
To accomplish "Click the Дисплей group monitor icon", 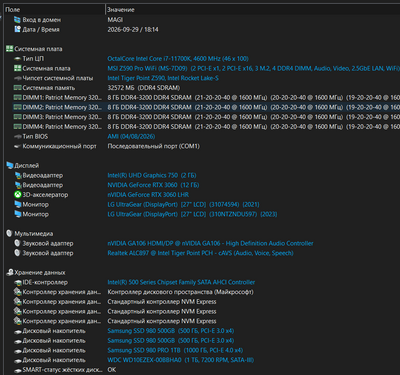I will tap(10, 165).
